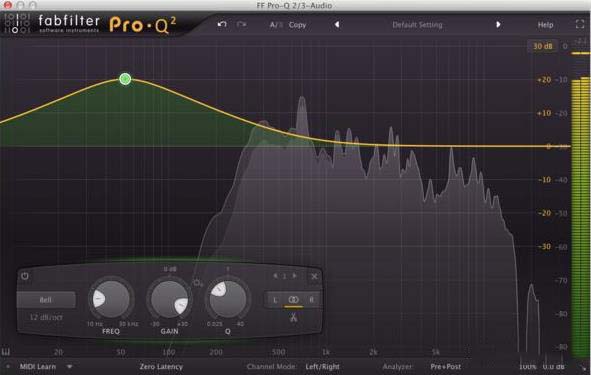Open the Default Setting preset menu
The image size is (591, 375).
[x=417, y=25]
